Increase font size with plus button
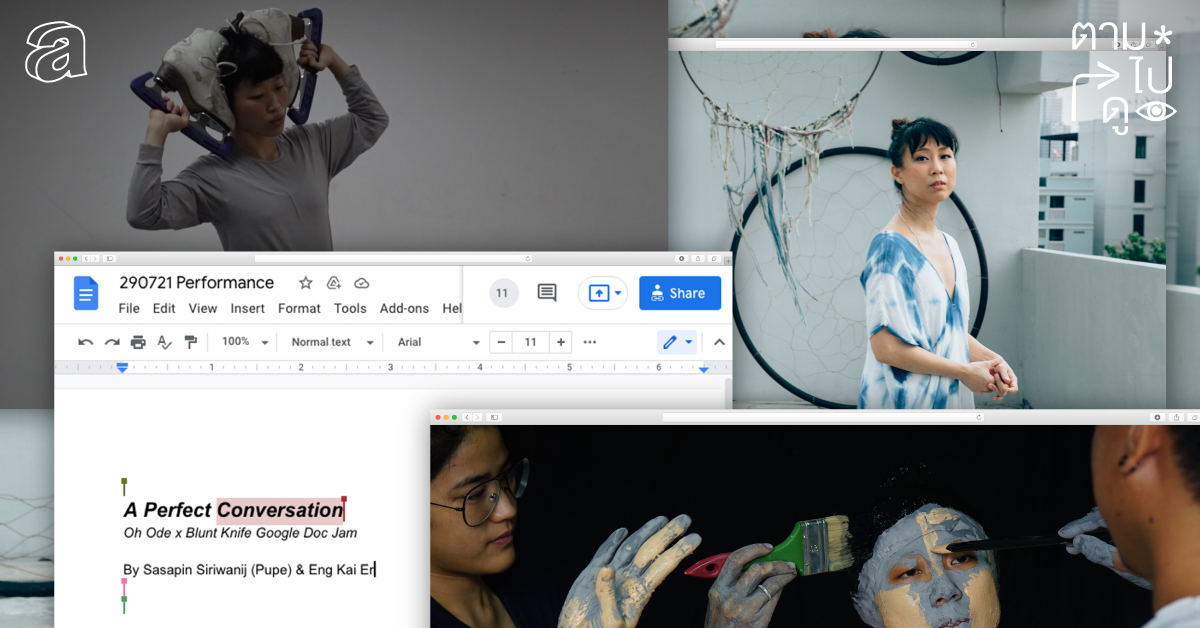 [x=561, y=342]
